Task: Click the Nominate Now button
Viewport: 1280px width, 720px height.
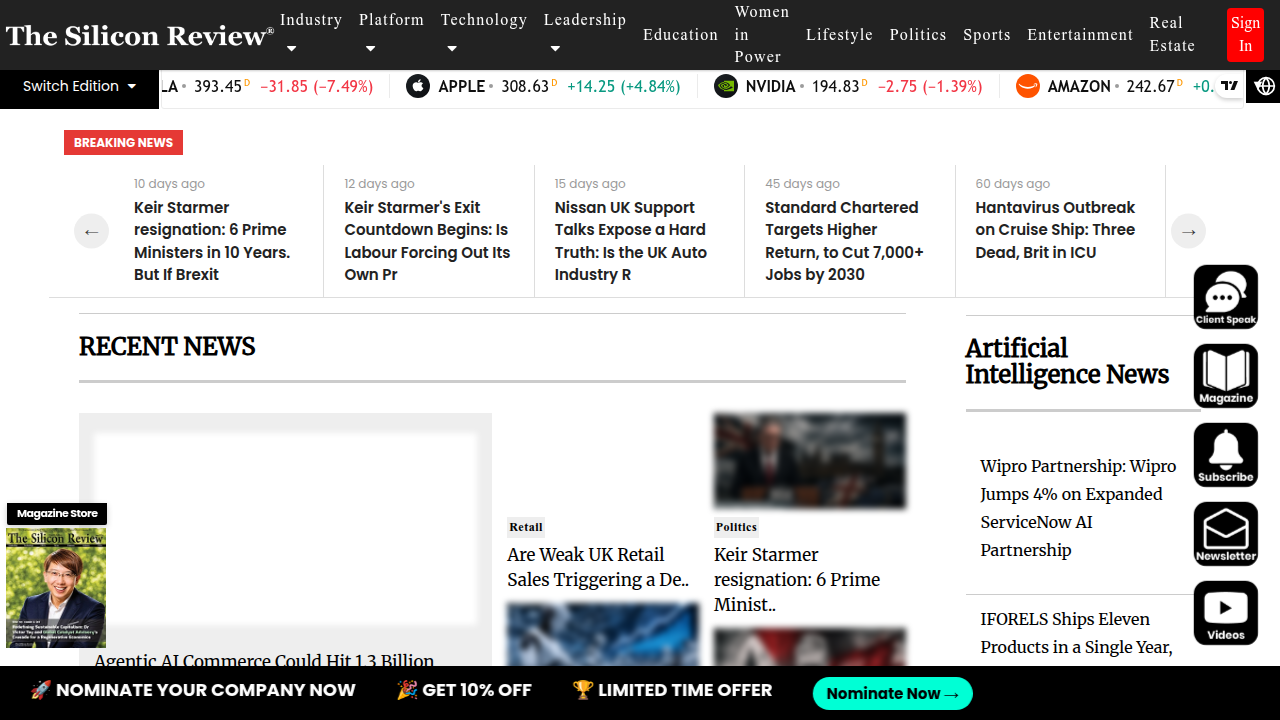Action: coord(892,693)
